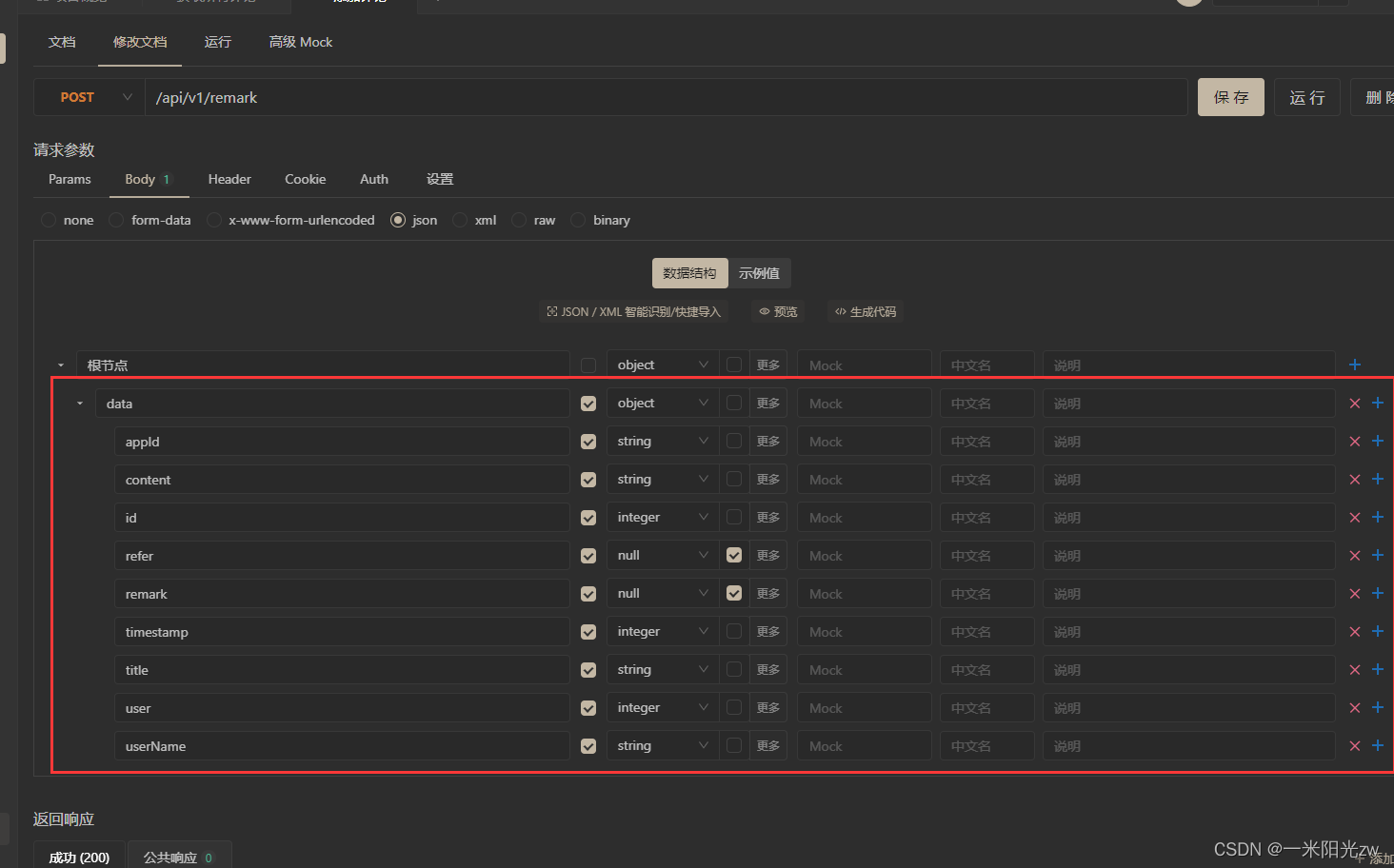Delete the title field row
The image size is (1394, 868).
click(1355, 670)
